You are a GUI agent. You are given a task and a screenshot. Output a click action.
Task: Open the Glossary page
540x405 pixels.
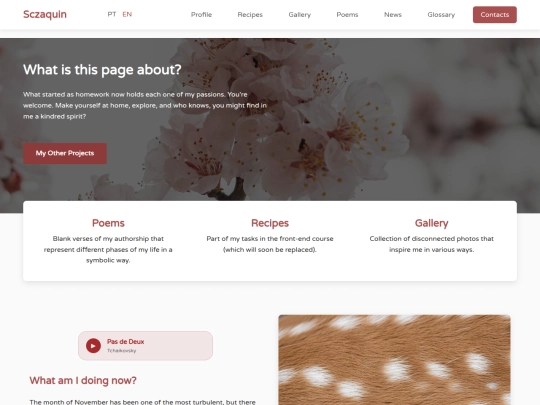tap(441, 14)
